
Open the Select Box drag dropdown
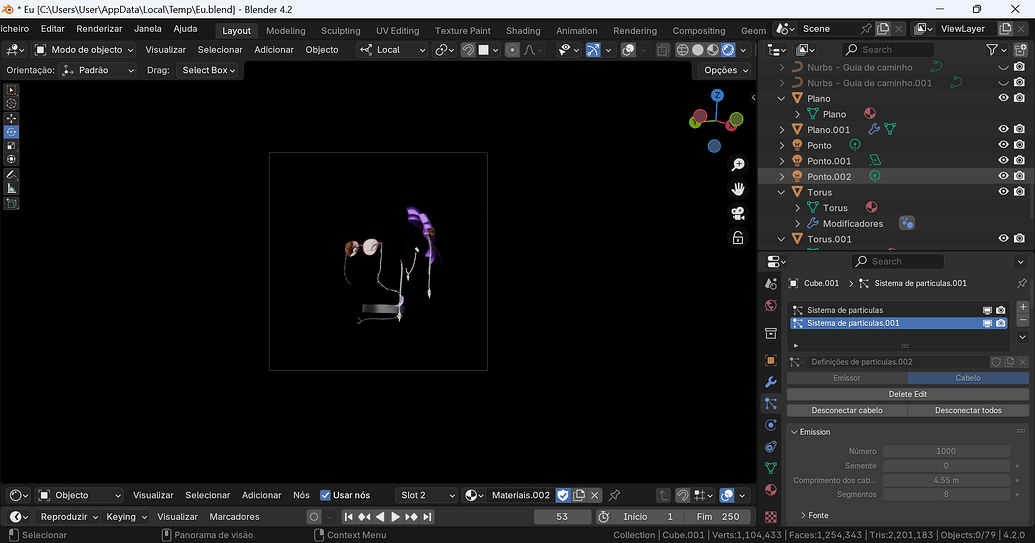209,70
